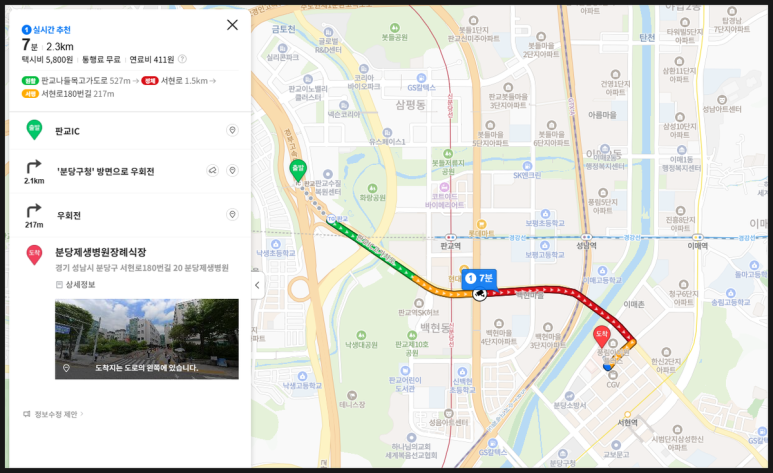Click the 서현로180번길 217m segment
Image resolution: width=773 pixels, height=473 pixels.
pyautogui.click(x=68, y=94)
